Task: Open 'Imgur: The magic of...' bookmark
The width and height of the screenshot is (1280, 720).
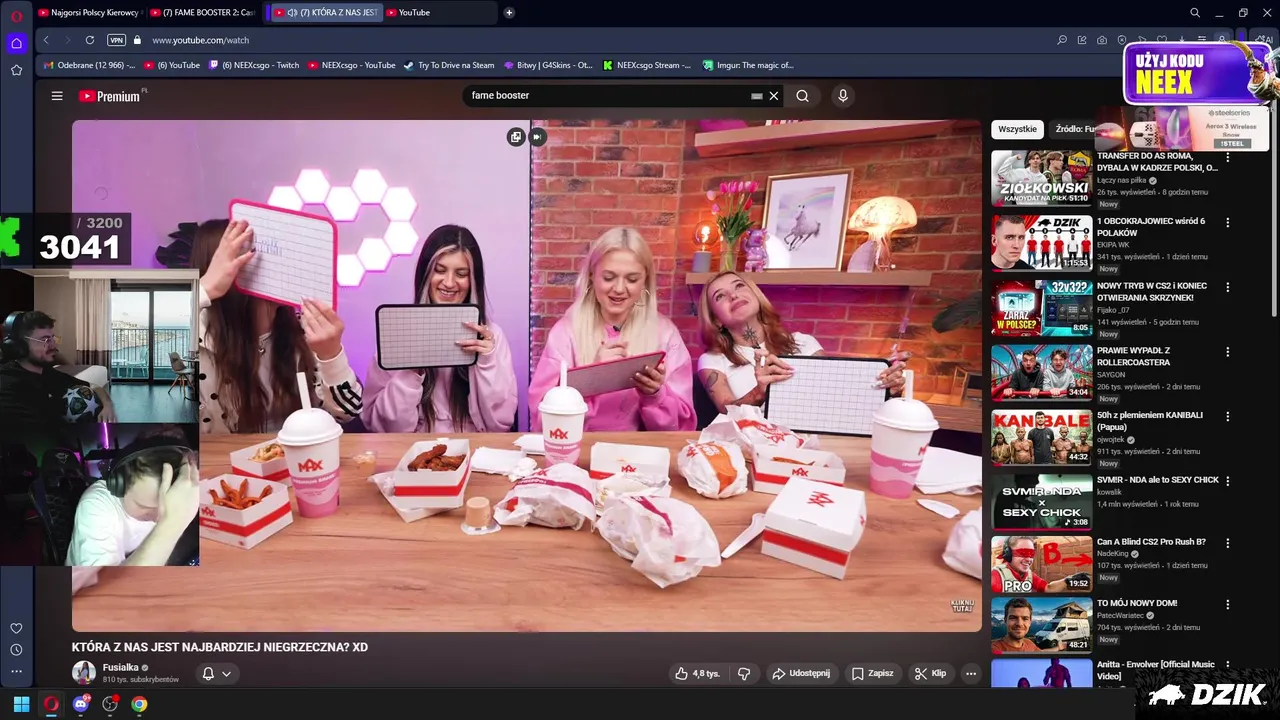Action: [x=748, y=65]
